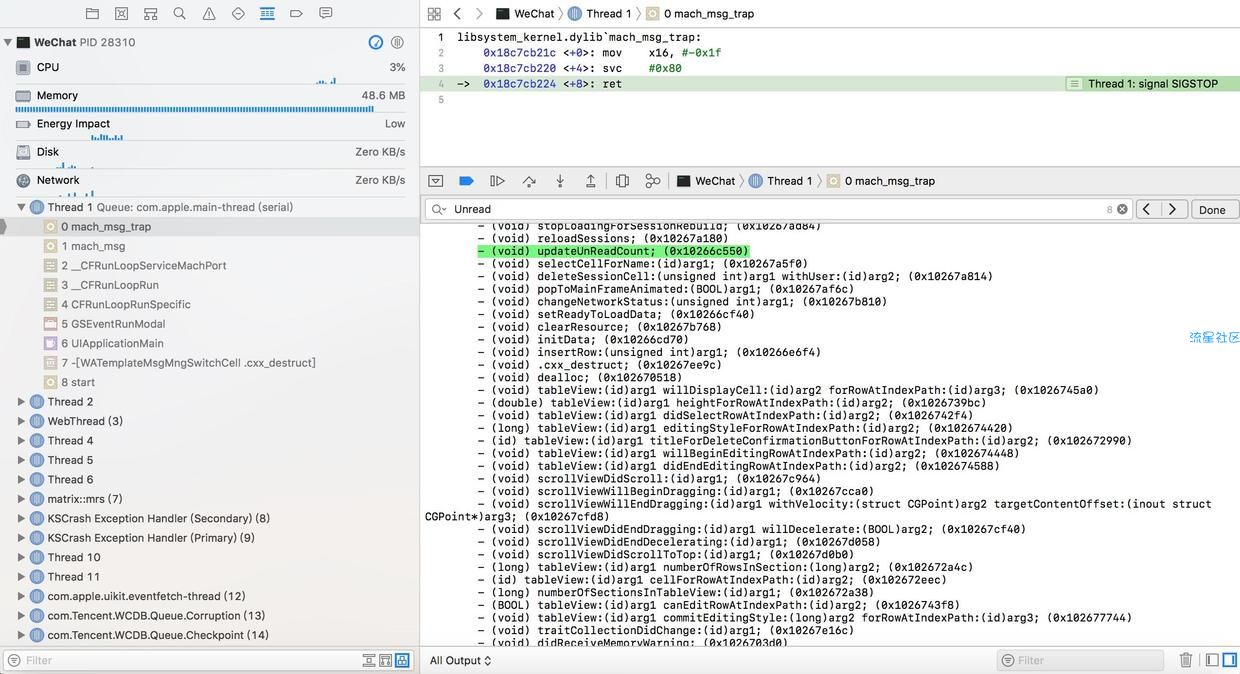
Task: Open the related items grid menu
Action: pos(434,14)
